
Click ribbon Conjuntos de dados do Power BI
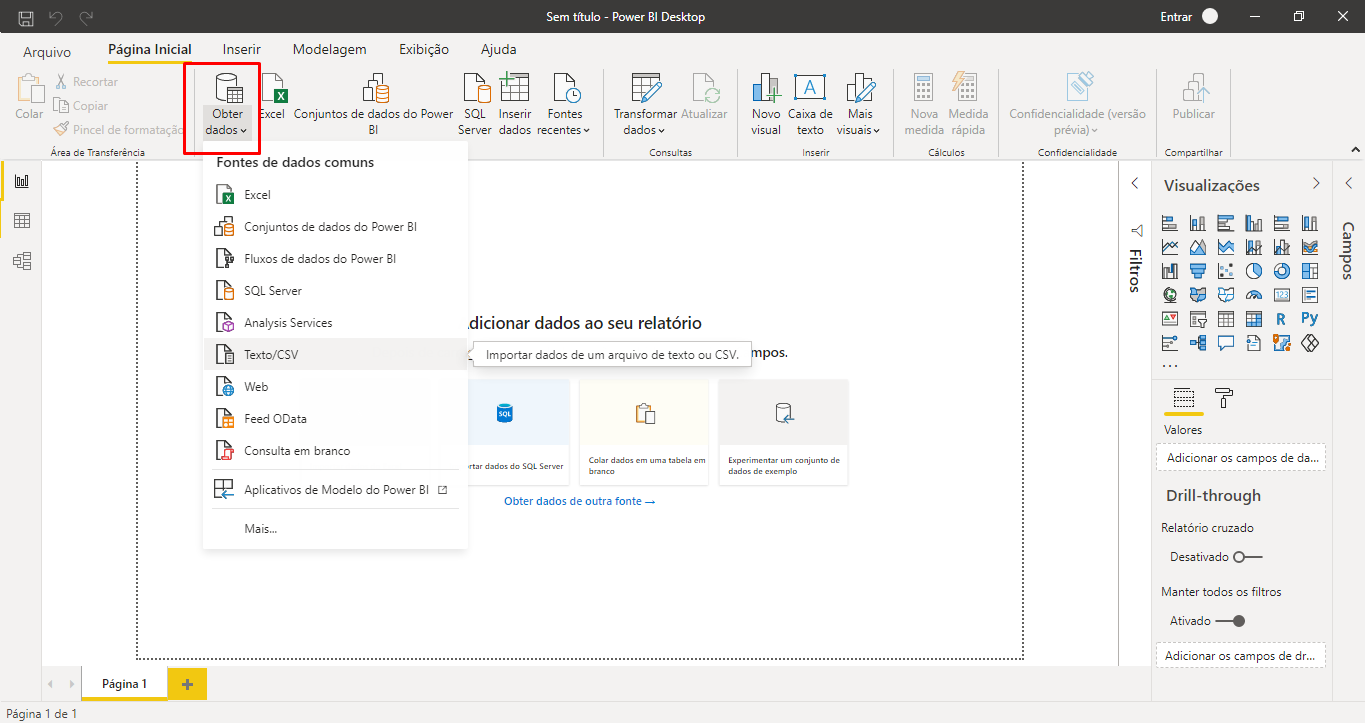tap(373, 103)
